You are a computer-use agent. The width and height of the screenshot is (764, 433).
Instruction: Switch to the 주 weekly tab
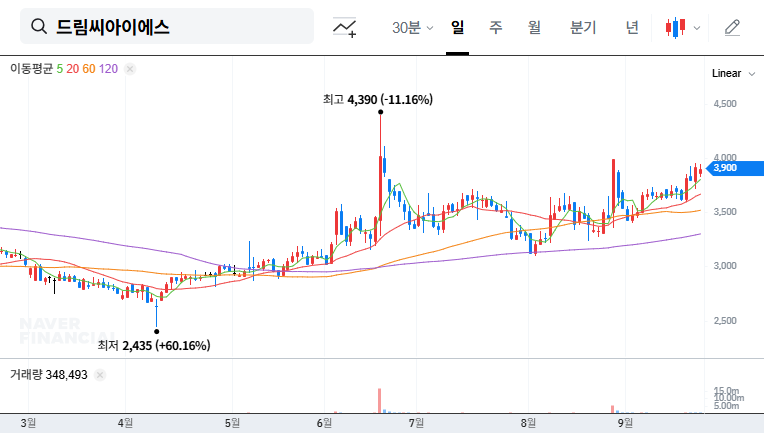tap(496, 27)
